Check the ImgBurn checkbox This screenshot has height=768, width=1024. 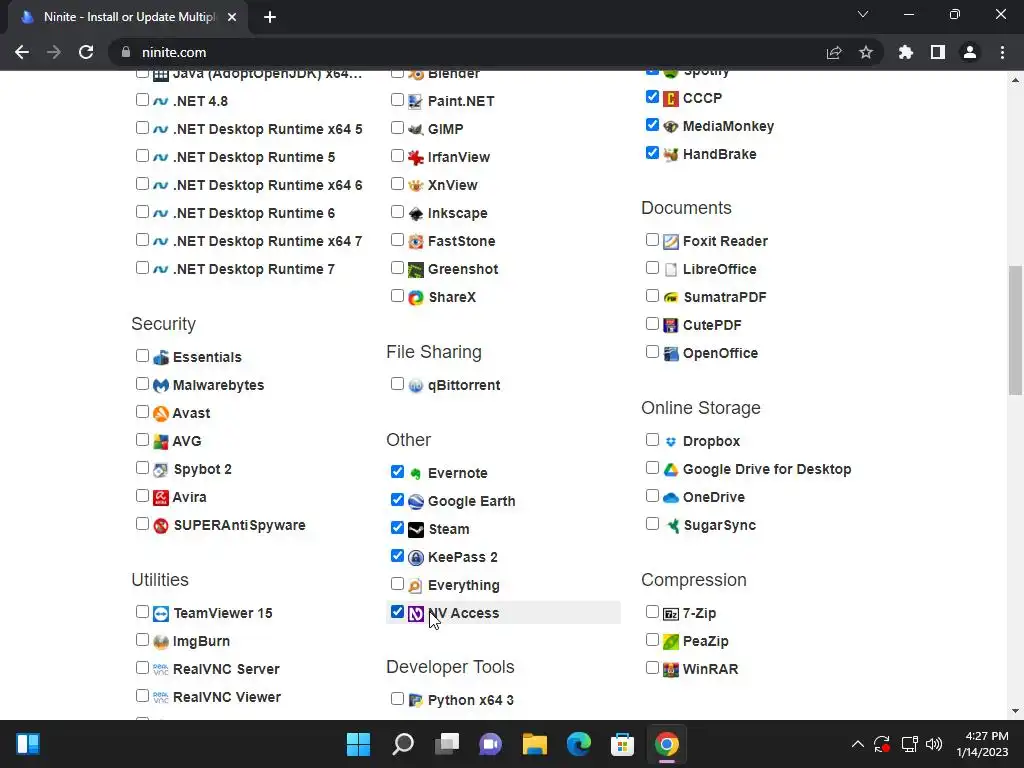(x=142, y=640)
